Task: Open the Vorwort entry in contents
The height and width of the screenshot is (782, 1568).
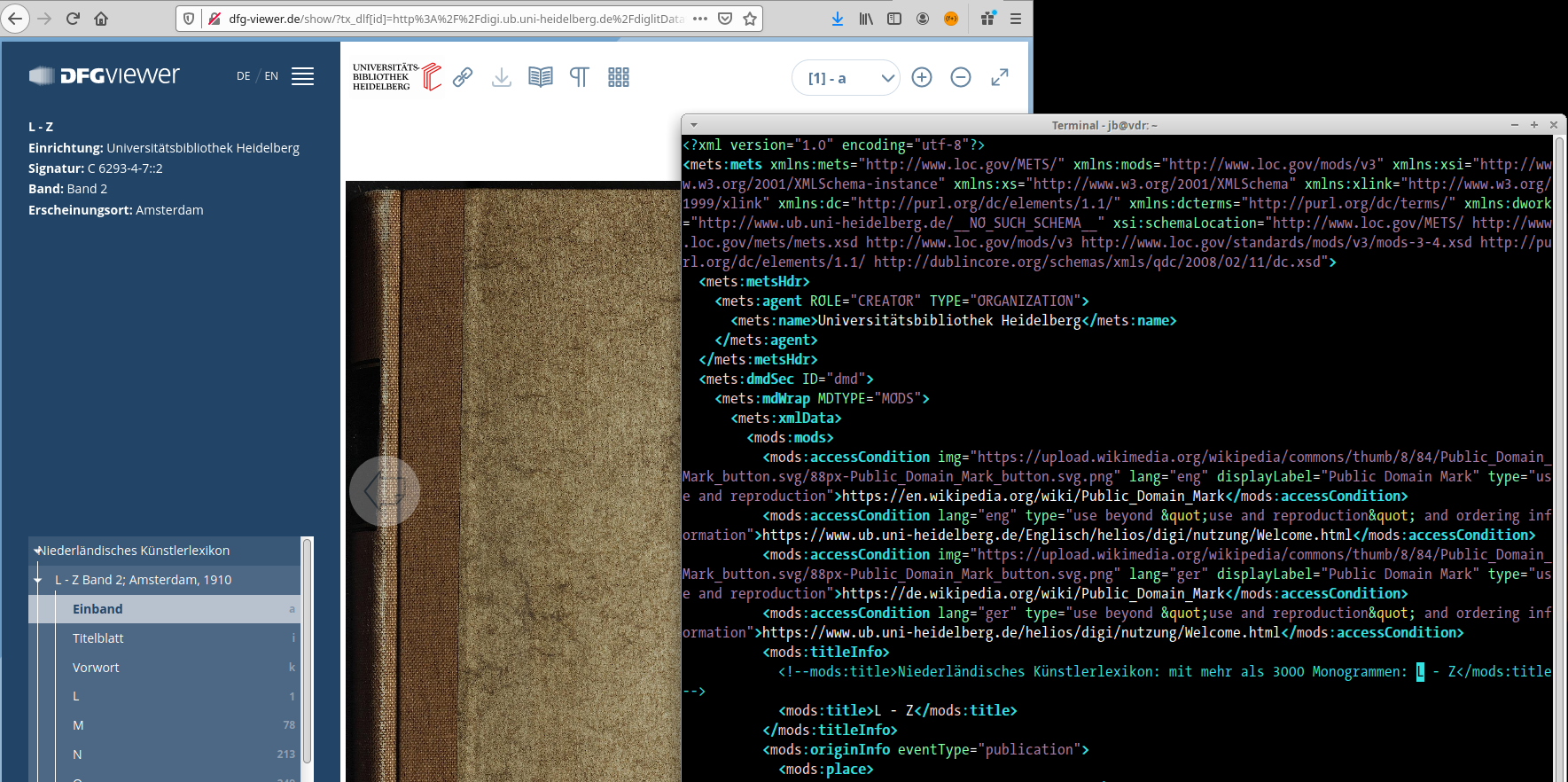Action: tap(96, 668)
